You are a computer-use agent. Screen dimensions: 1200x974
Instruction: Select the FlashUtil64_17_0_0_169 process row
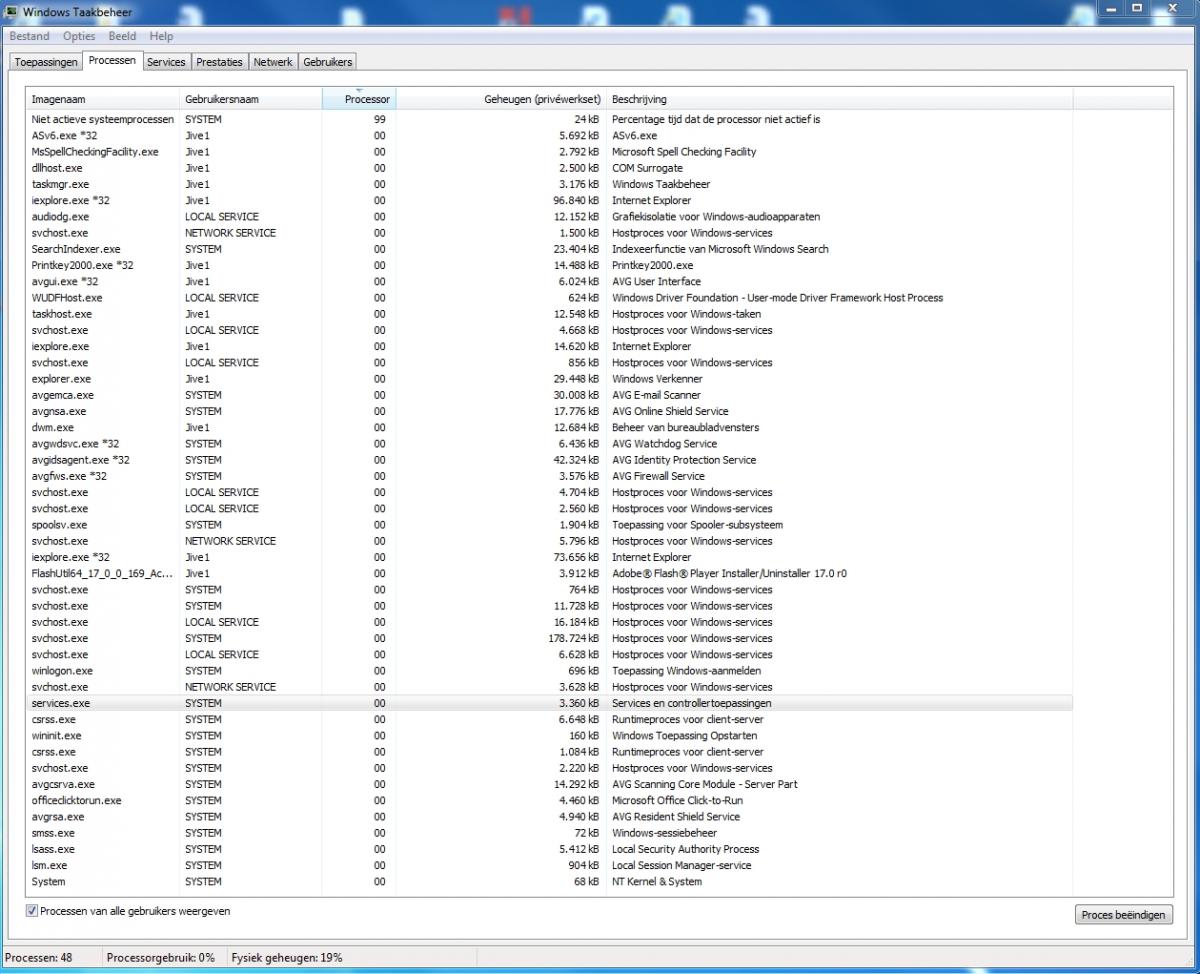[x=550, y=573]
